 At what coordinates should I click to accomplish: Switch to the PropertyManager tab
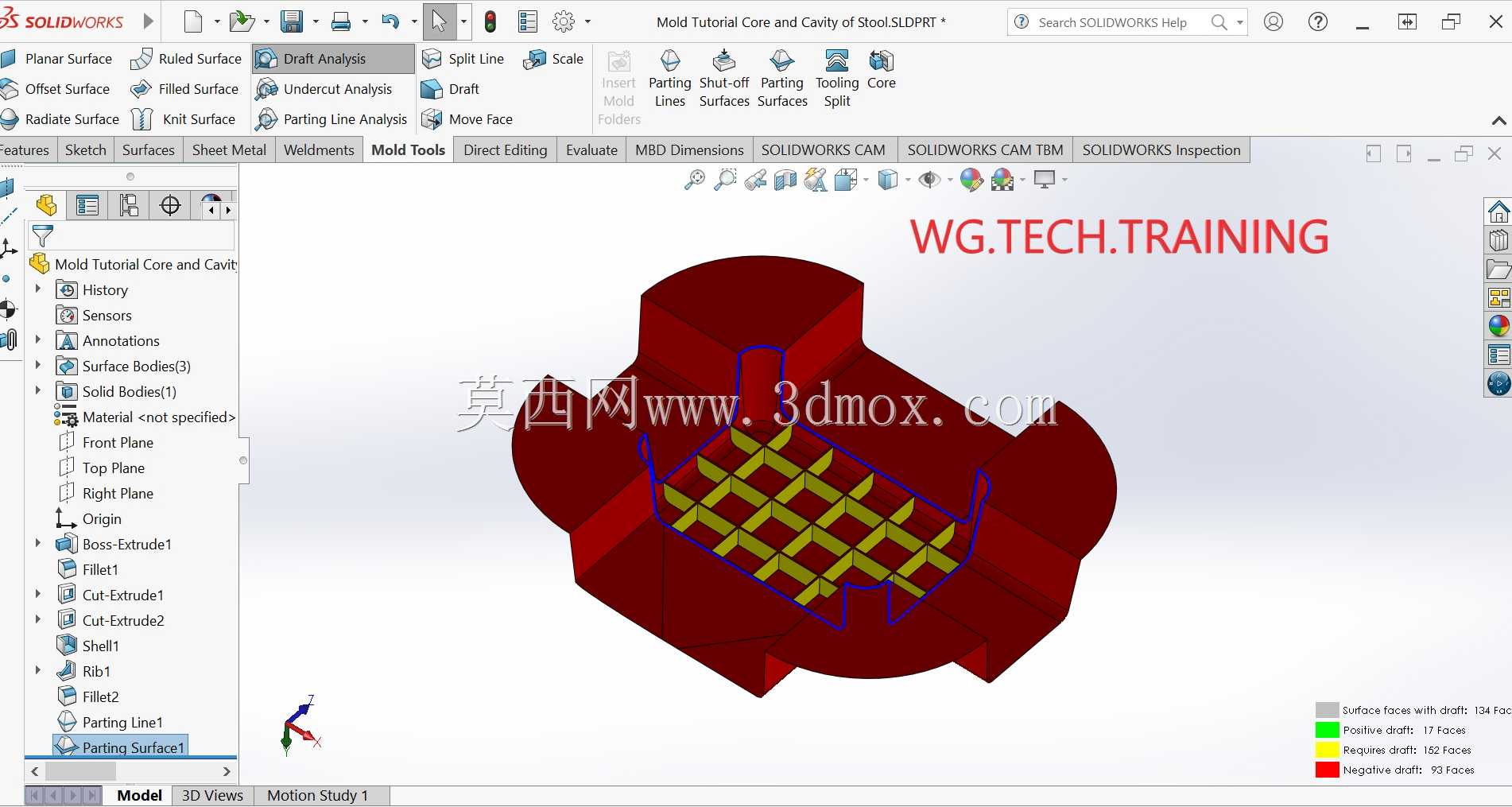[87, 206]
